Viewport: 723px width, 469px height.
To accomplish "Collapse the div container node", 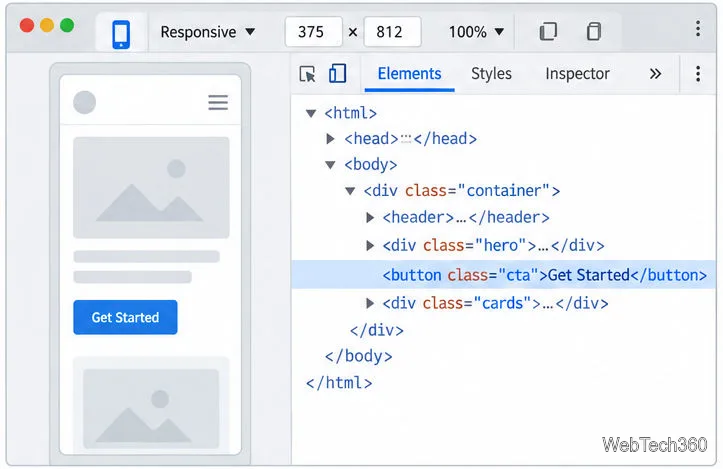I will 350,190.
